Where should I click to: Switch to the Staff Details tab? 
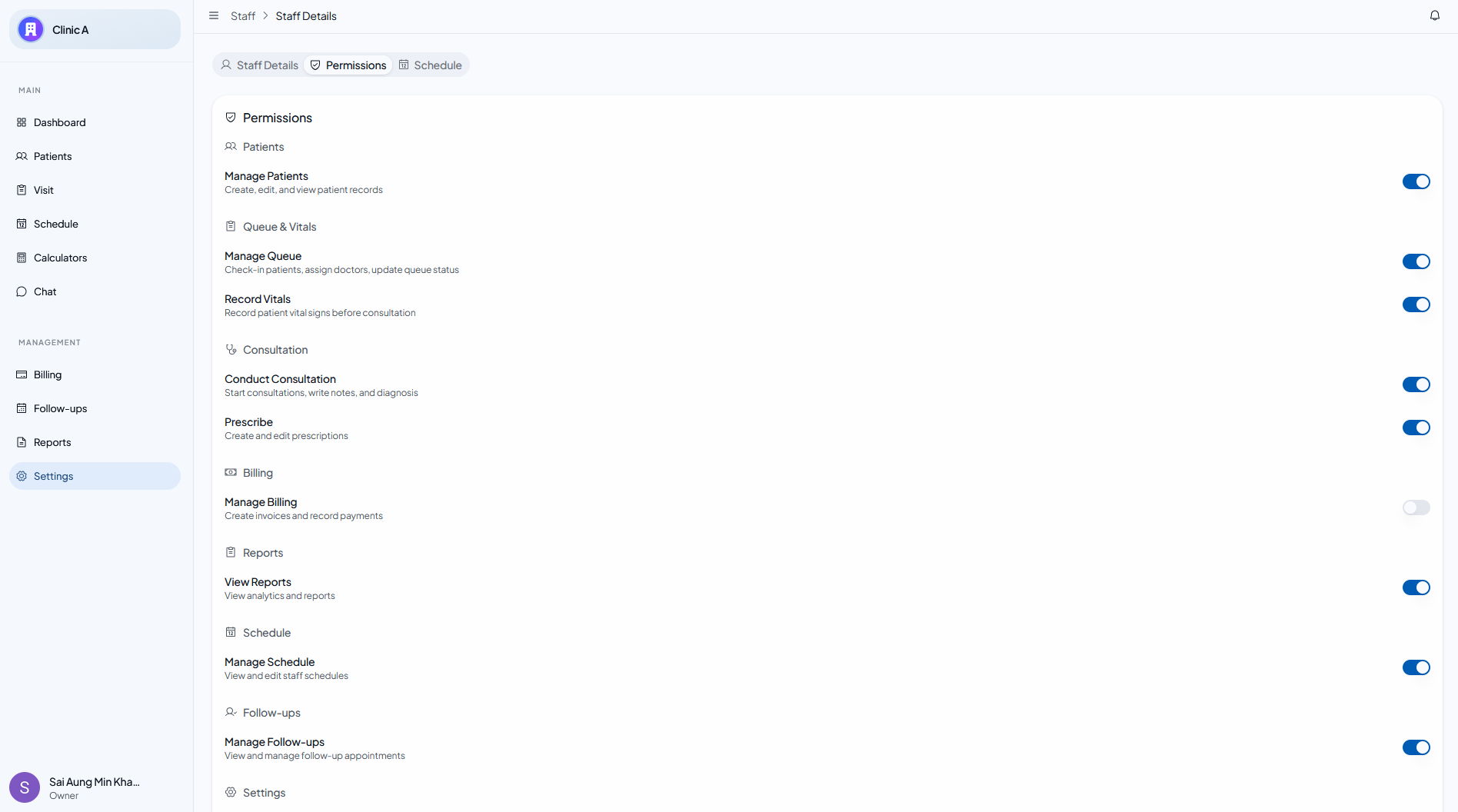259,65
